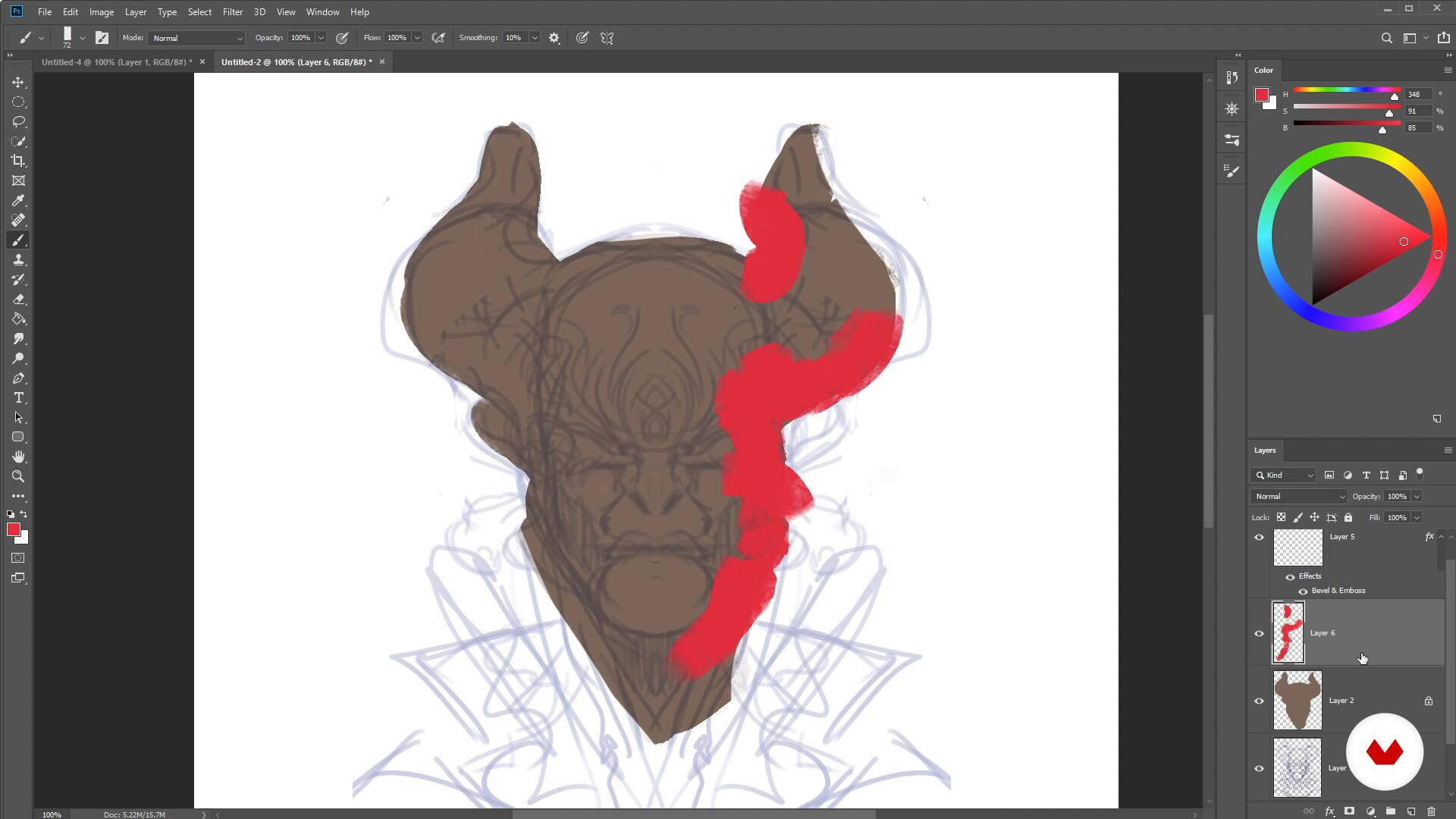Select the Zoom tool
The height and width of the screenshot is (819, 1456).
click(x=18, y=476)
